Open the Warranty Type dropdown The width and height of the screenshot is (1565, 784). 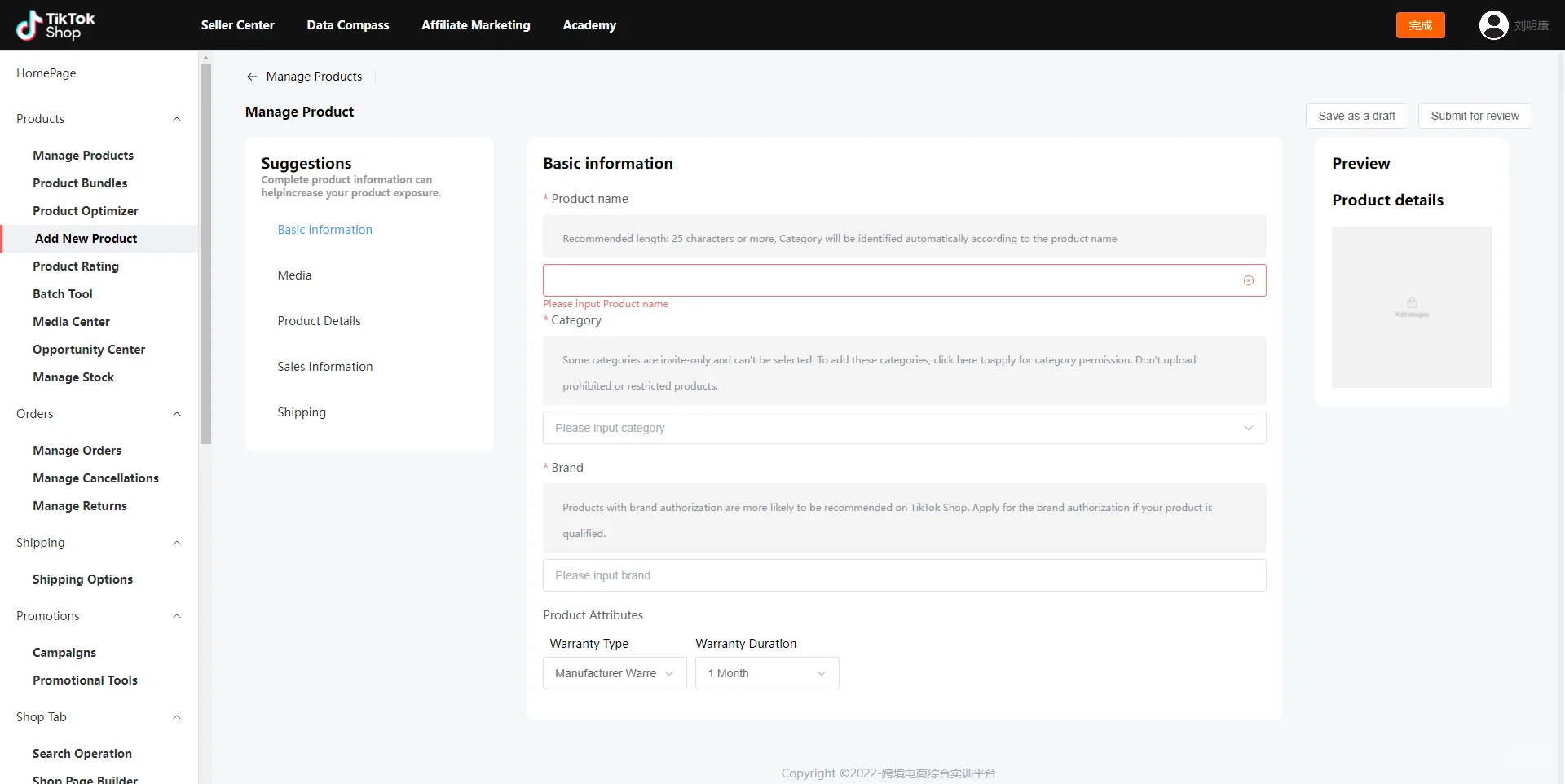[x=615, y=673]
